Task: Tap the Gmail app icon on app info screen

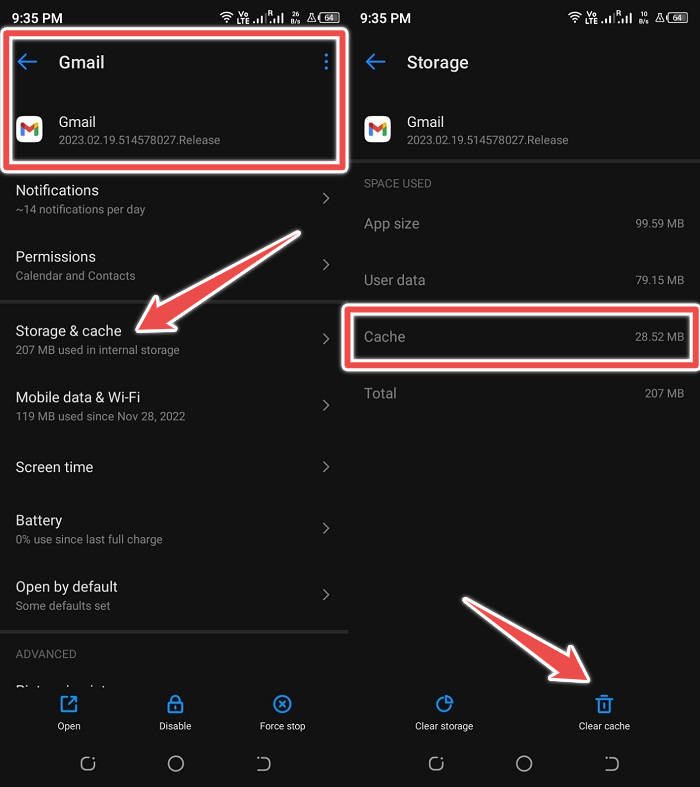Action: [29, 129]
